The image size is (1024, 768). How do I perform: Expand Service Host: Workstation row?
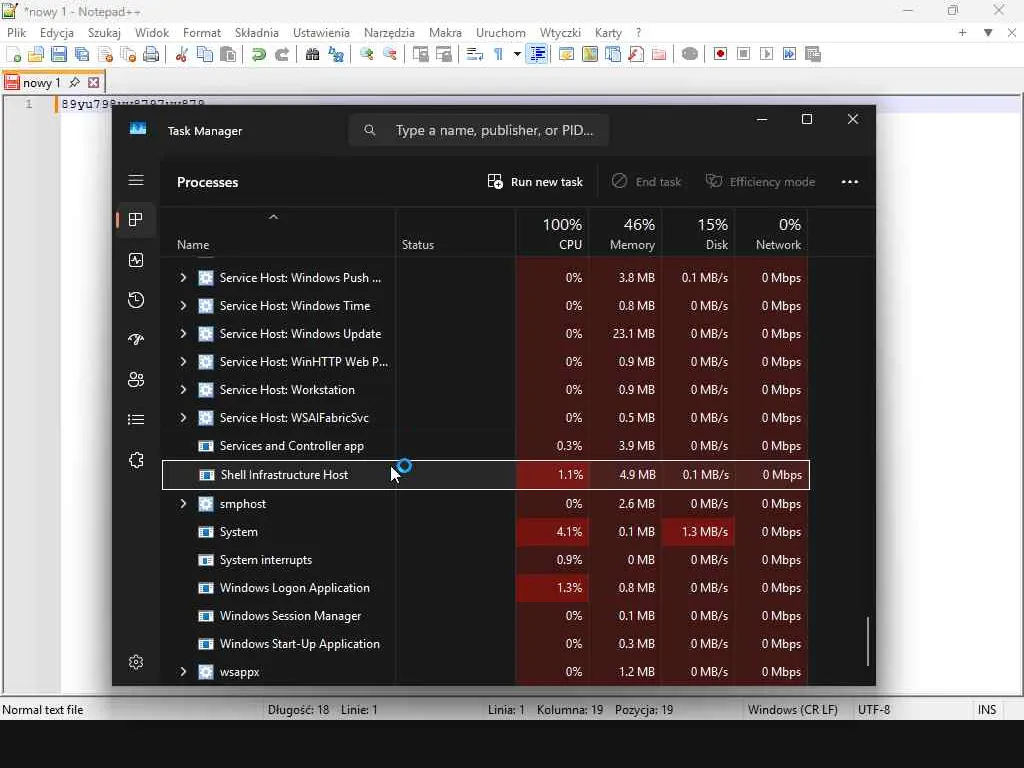[x=183, y=390]
